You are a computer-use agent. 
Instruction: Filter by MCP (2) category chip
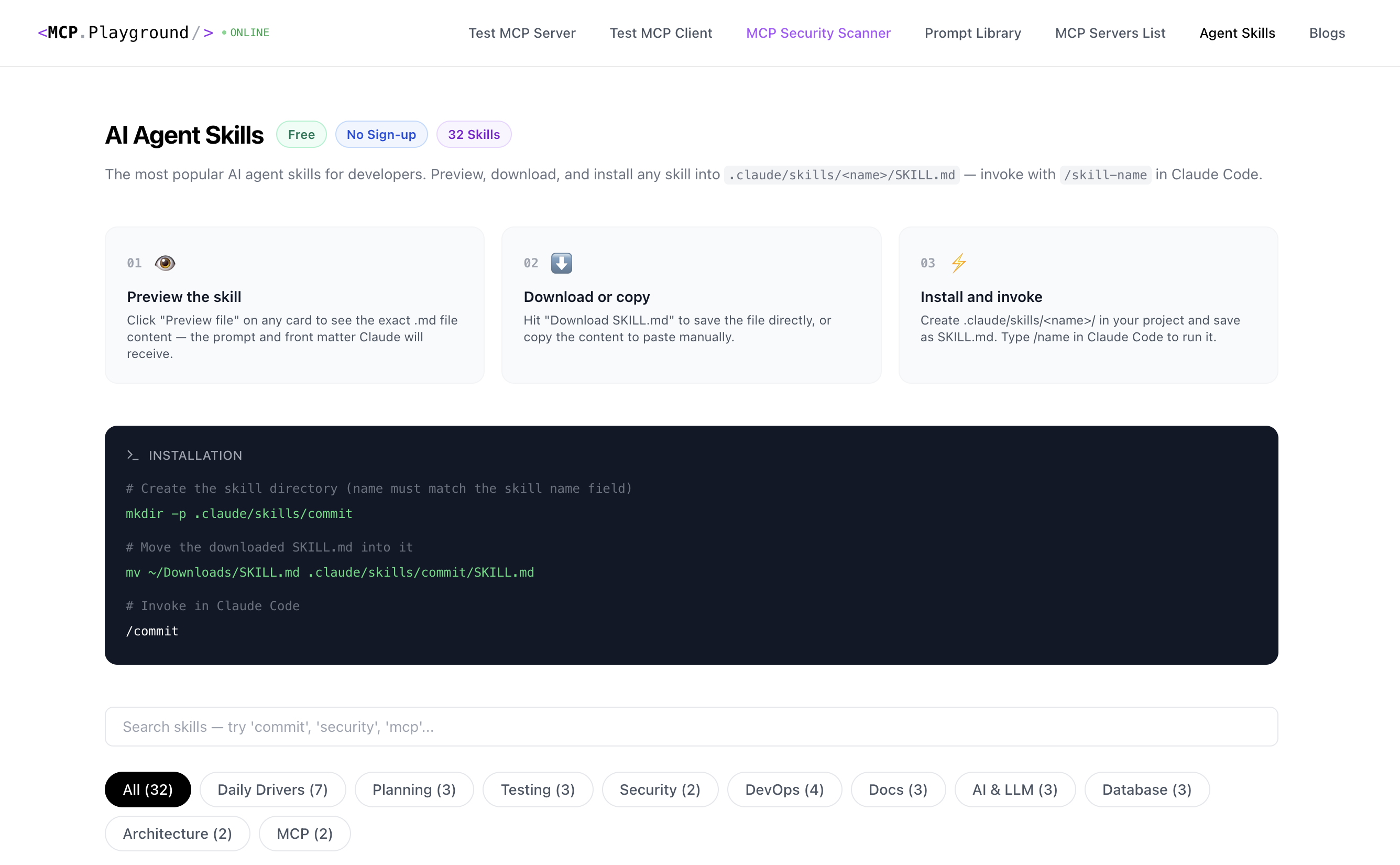[x=304, y=834]
